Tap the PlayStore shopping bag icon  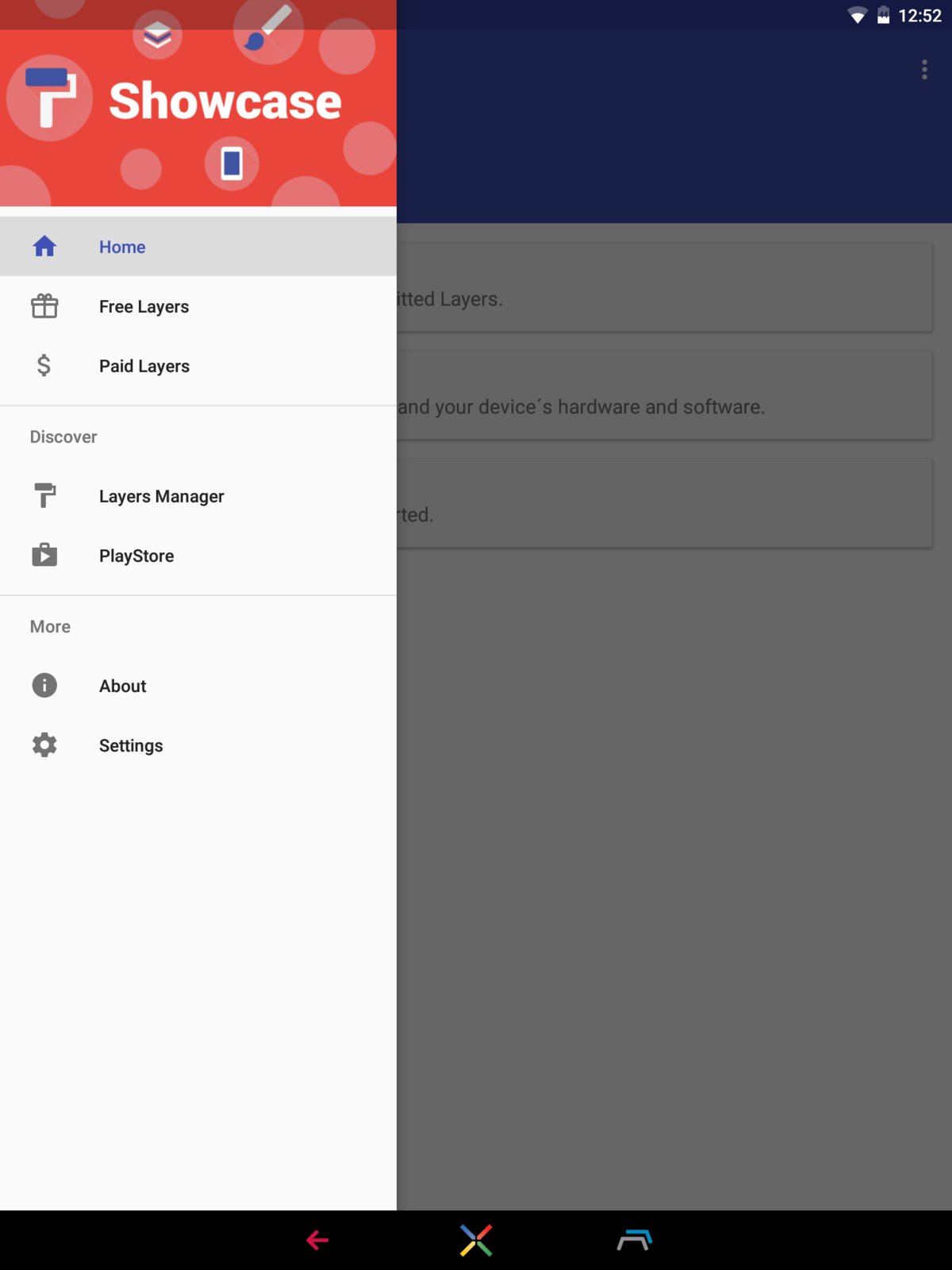pyautogui.click(x=44, y=556)
